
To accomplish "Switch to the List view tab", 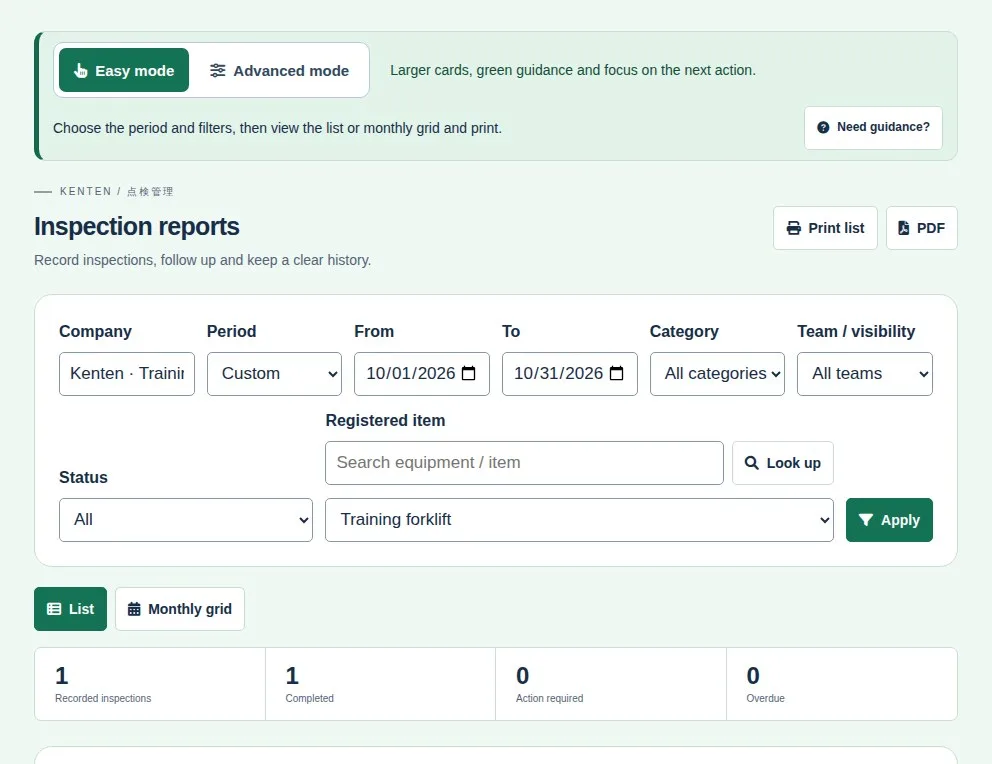I will click(70, 609).
